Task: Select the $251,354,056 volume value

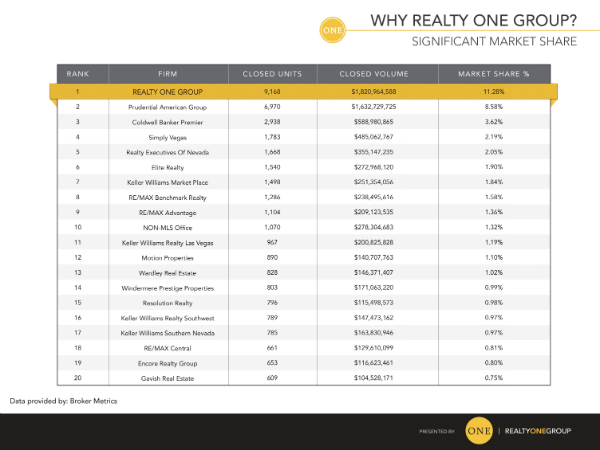Action: click(374, 182)
